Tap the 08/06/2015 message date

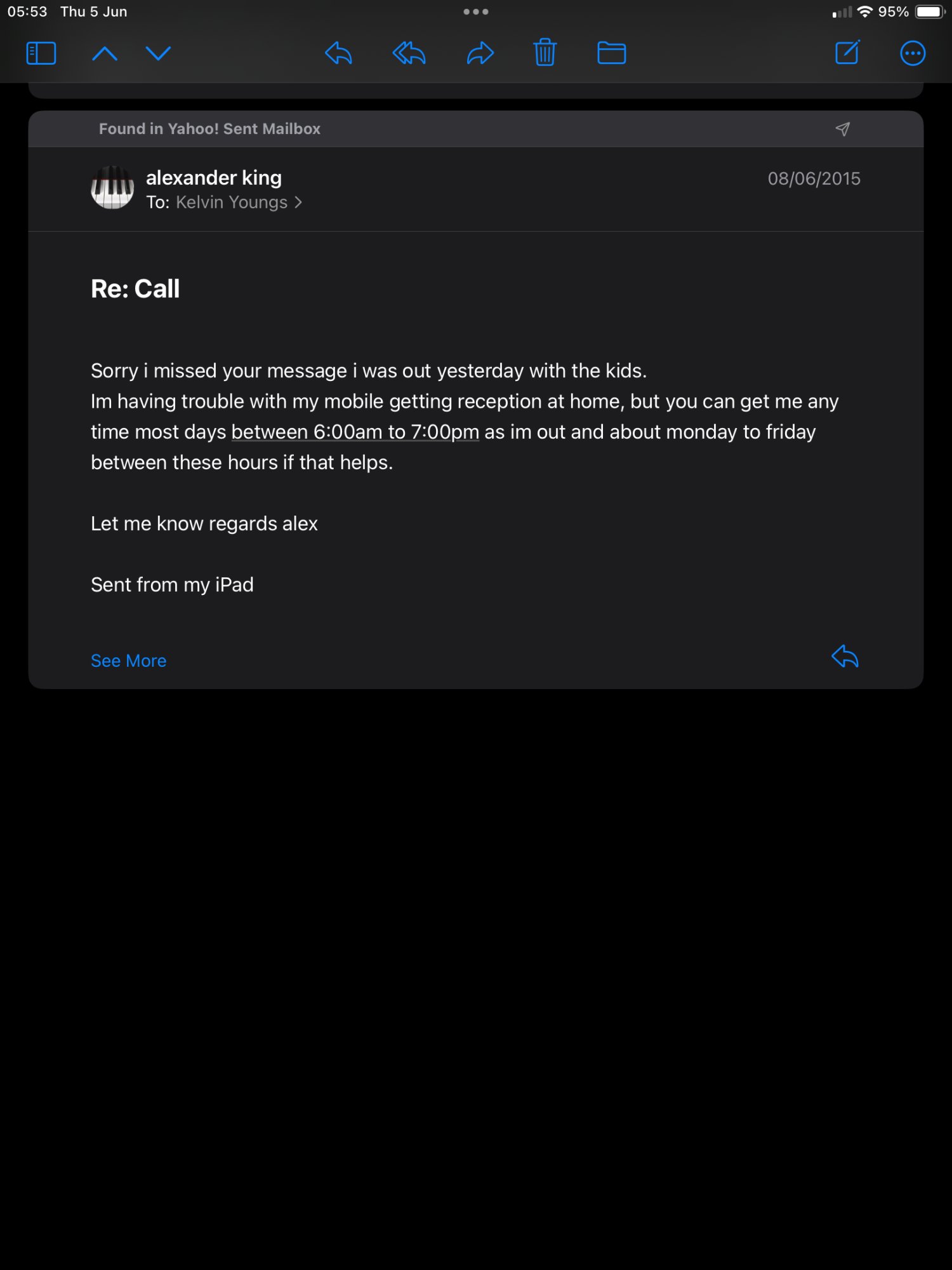[814, 178]
